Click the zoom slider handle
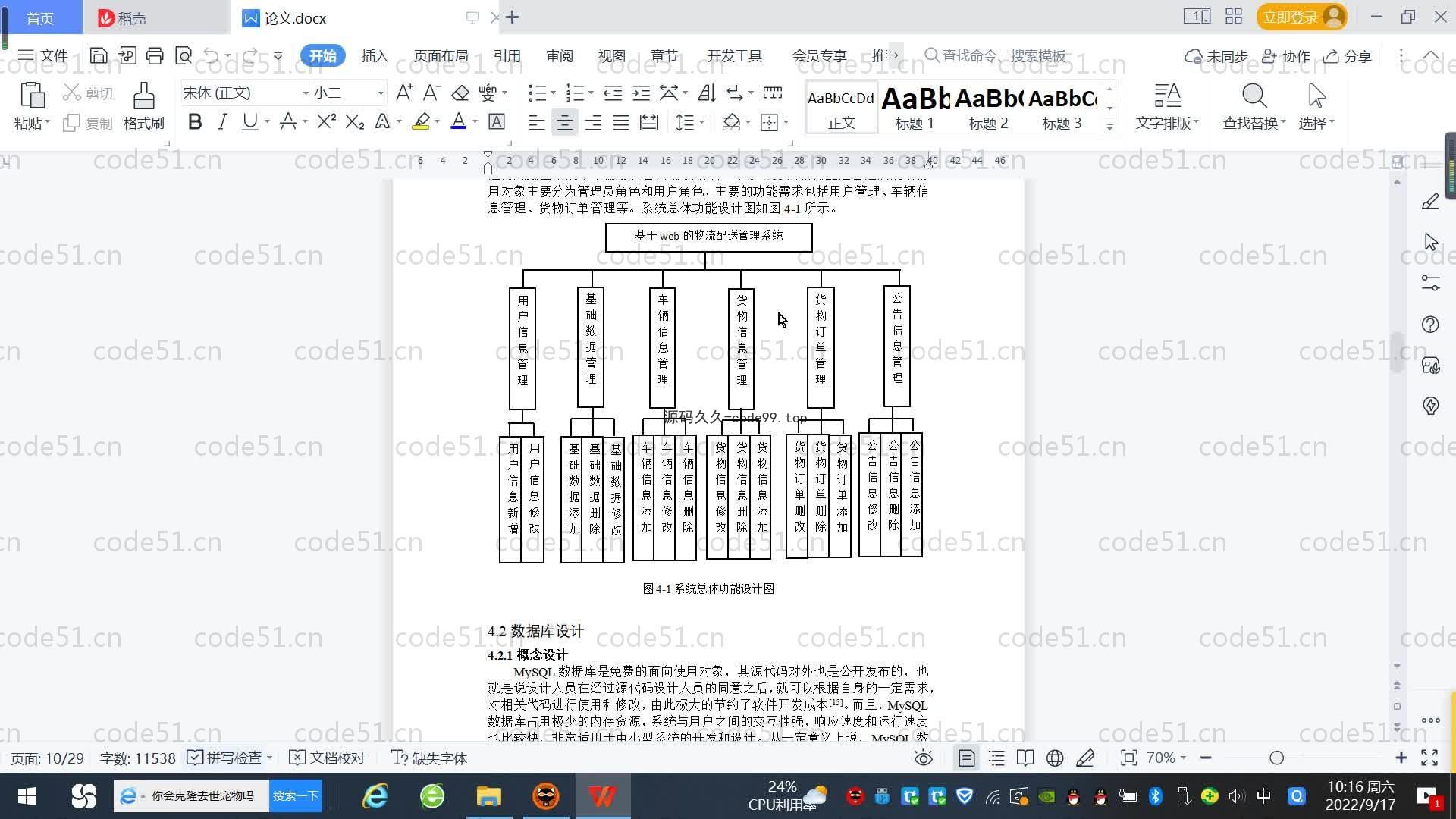 (1277, 758)
